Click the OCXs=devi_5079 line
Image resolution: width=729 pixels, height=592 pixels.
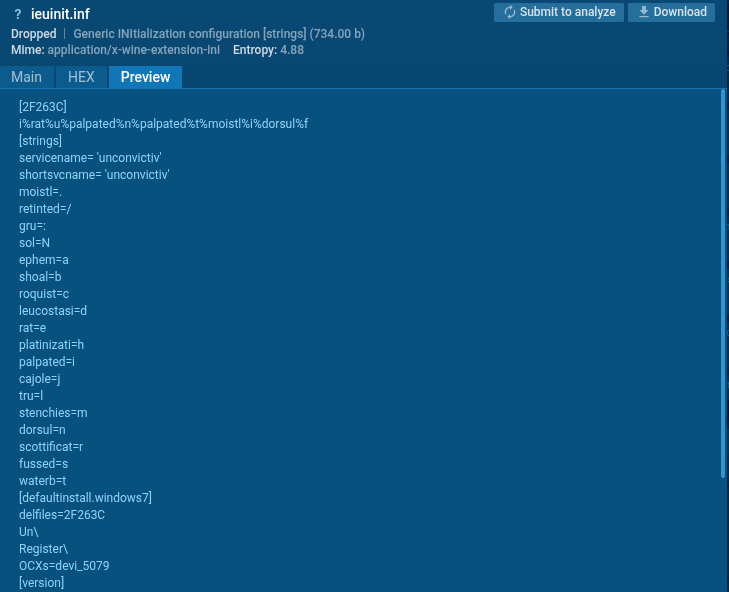pyautogui.click(x=64, y=565)
